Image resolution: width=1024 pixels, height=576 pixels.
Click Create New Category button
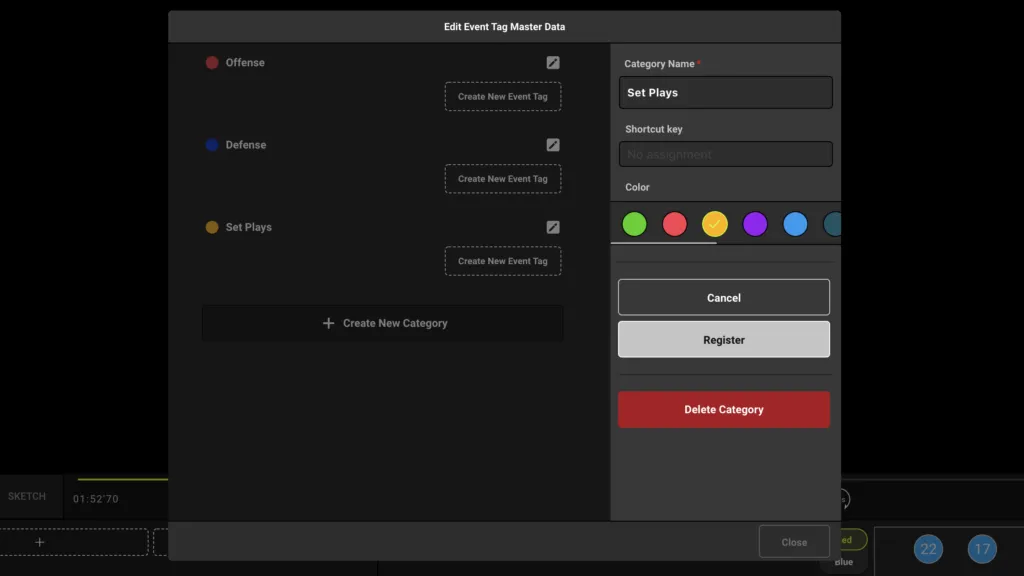(383, 323)
